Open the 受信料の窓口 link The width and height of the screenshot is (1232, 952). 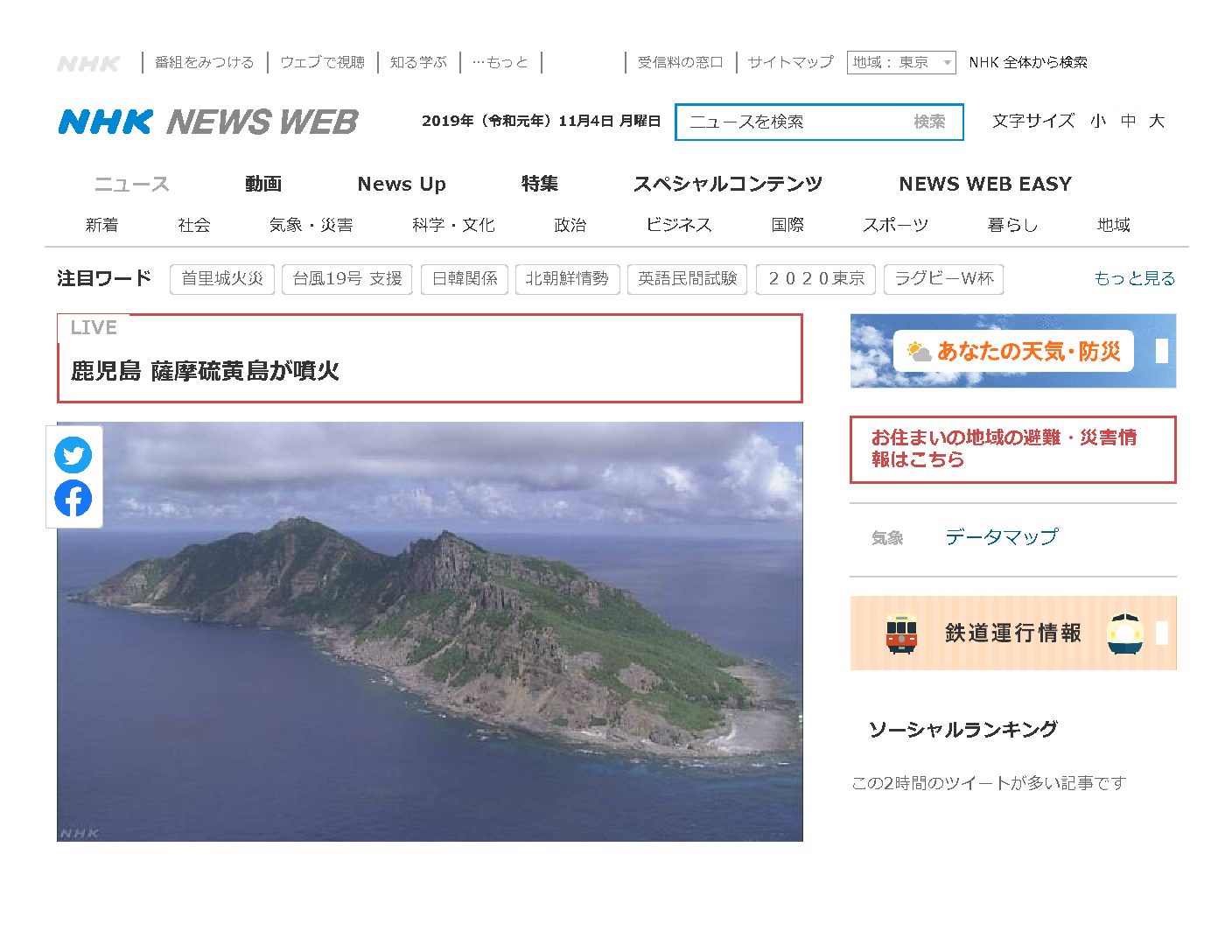[x=681, y=62]
